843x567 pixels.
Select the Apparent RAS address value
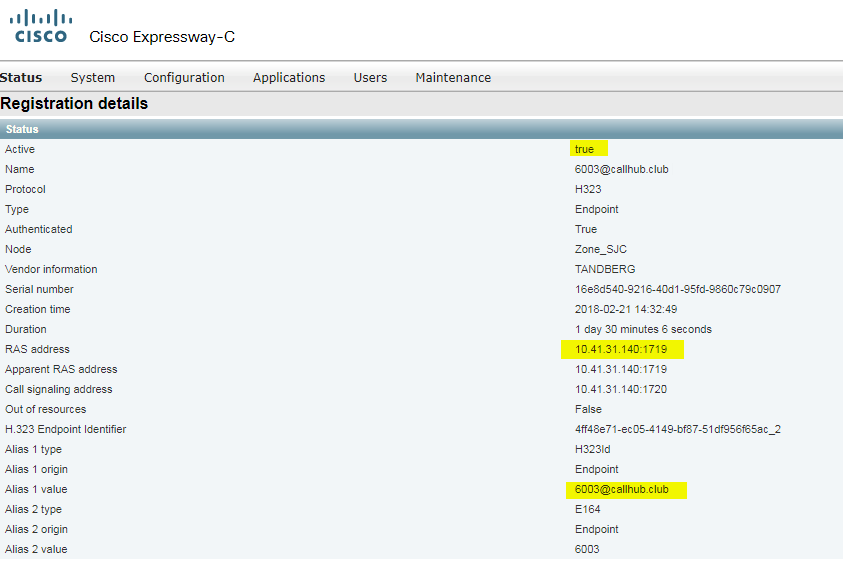tap(621, 369)
